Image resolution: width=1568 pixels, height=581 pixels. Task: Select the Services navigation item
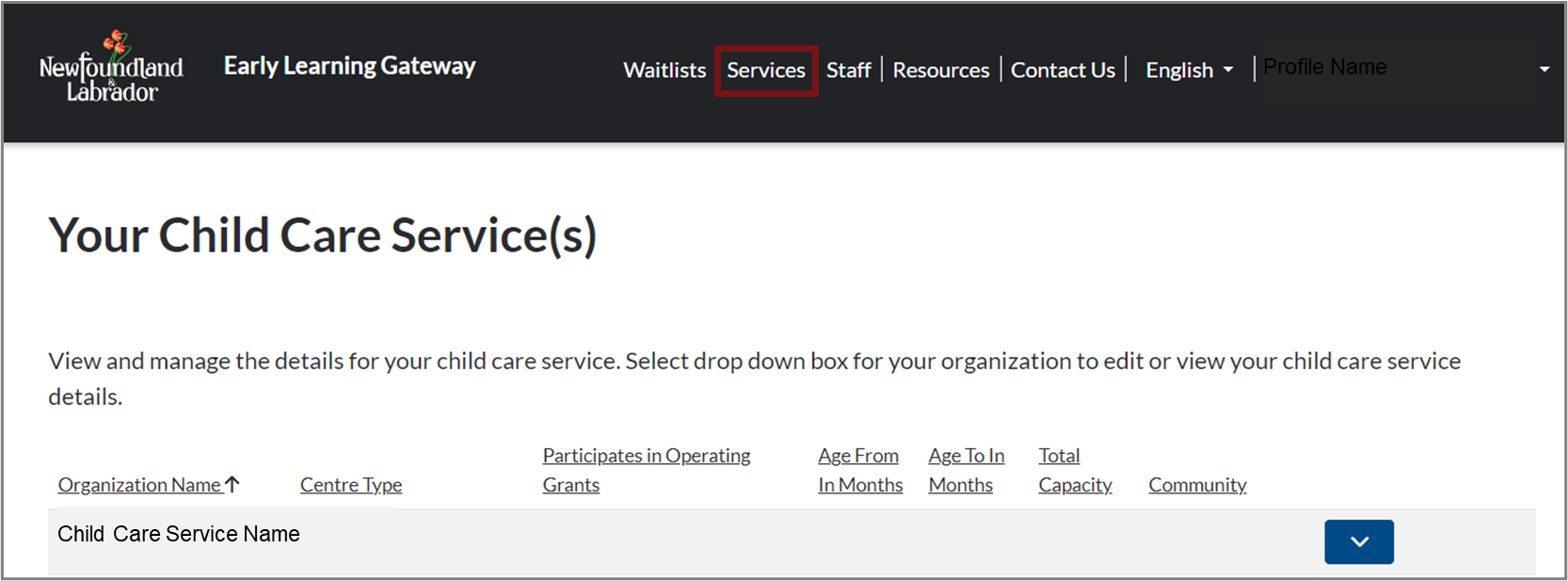click(765, 71)
